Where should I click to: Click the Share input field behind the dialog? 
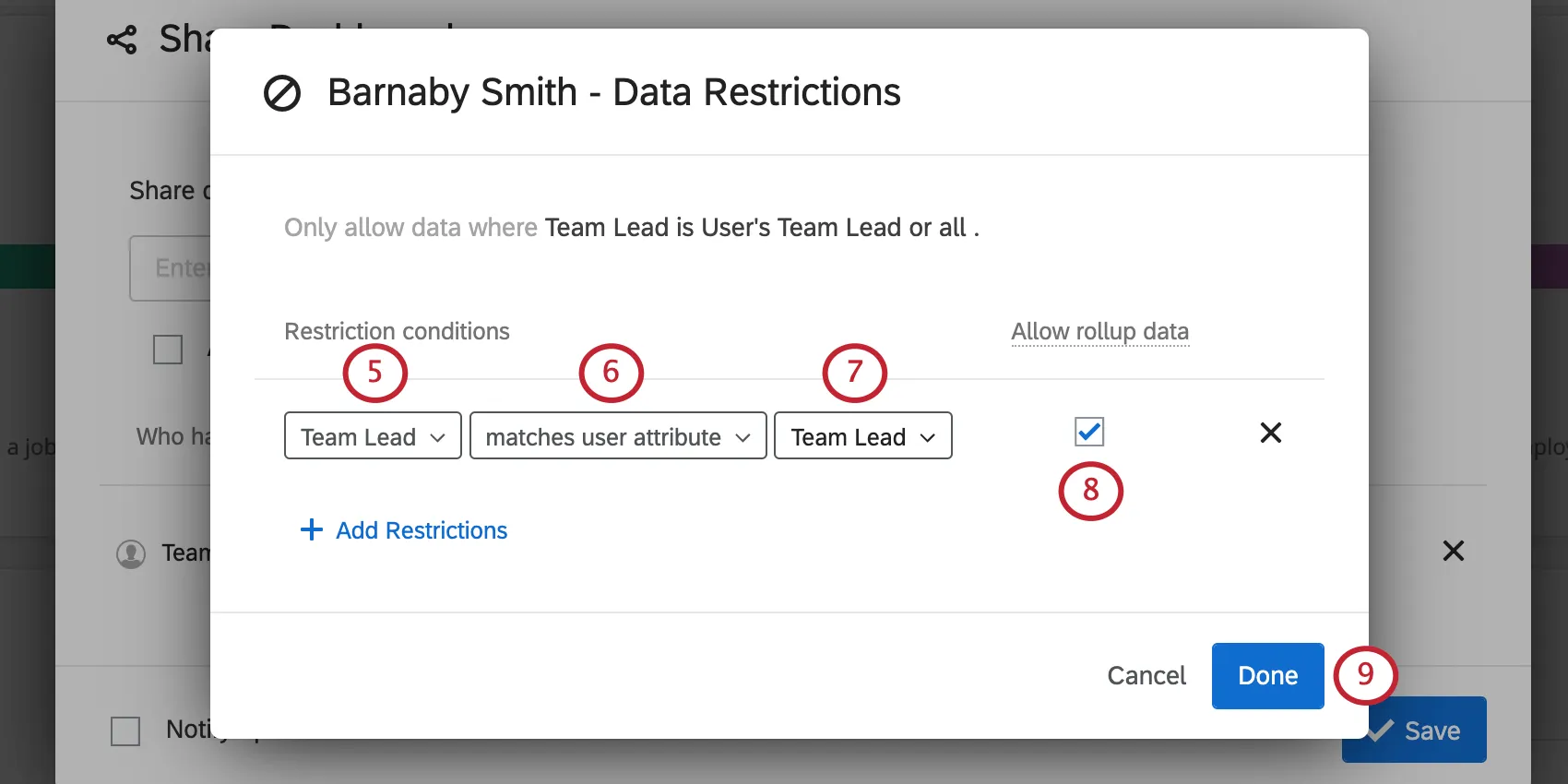pos(172,268)
